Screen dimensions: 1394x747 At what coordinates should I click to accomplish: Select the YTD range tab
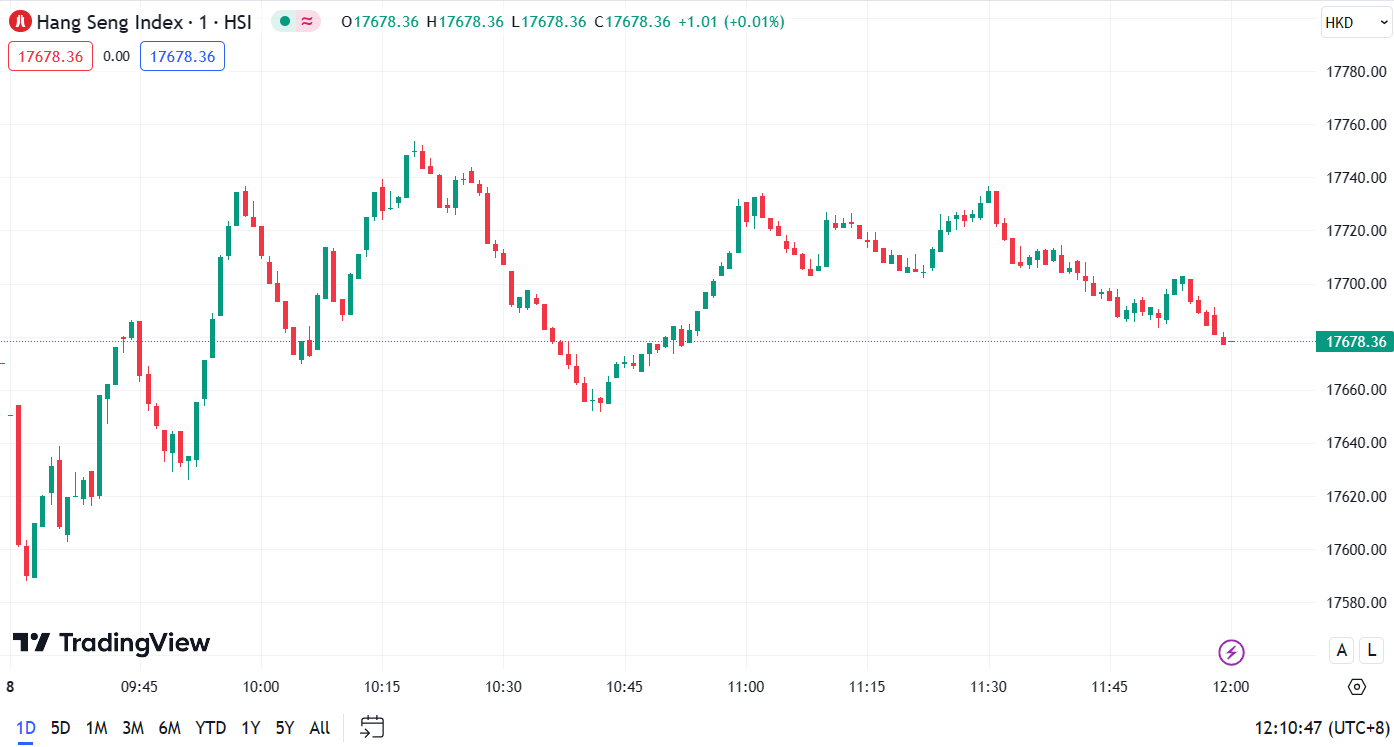pos(211,728)
